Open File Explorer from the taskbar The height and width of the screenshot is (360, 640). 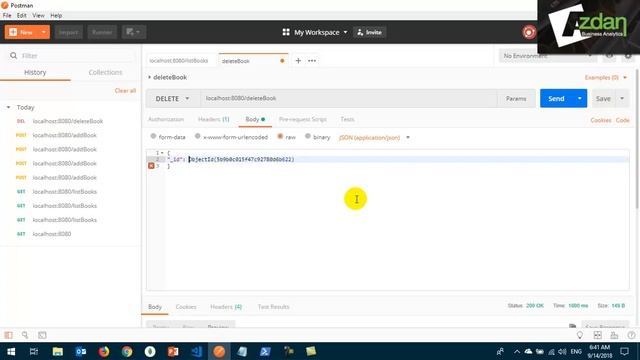[58, 351]
